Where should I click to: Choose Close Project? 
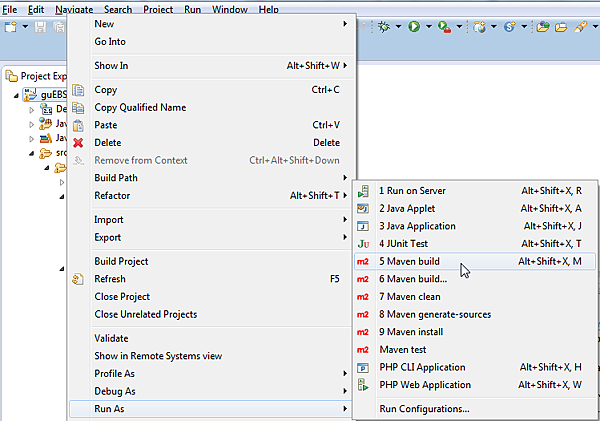[x=211, y=297]
